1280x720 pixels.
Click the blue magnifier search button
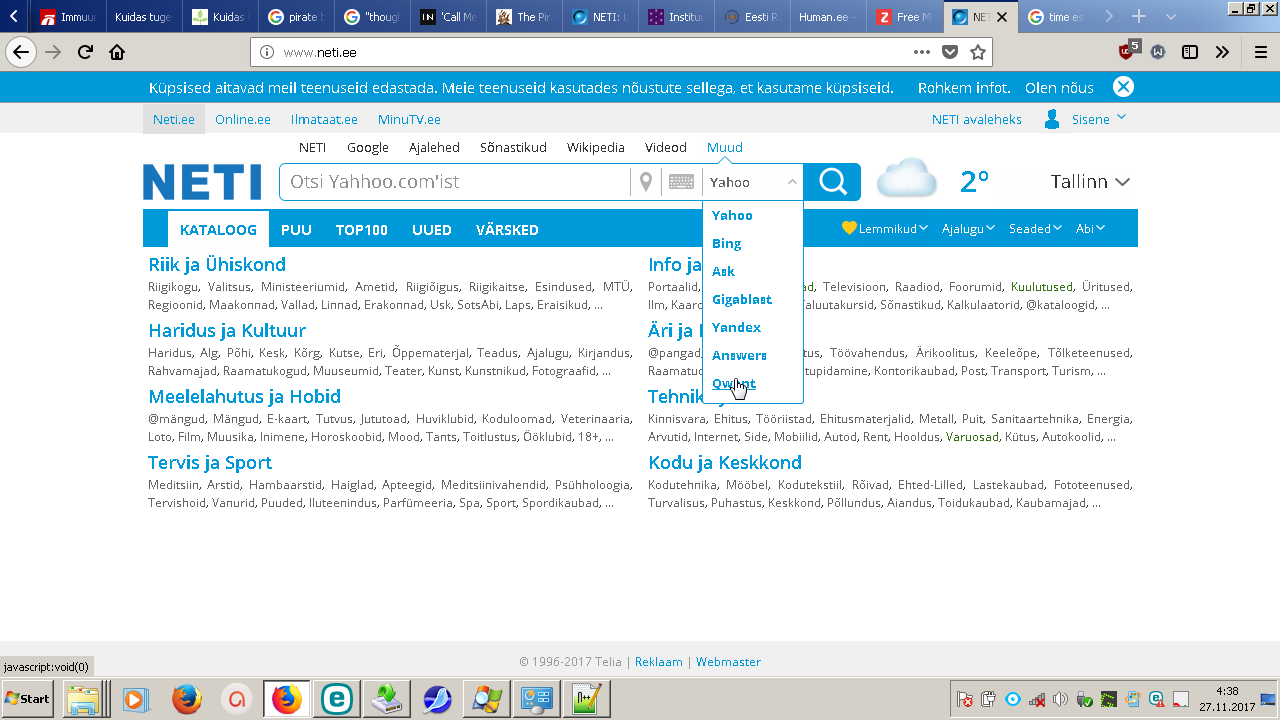832,182
